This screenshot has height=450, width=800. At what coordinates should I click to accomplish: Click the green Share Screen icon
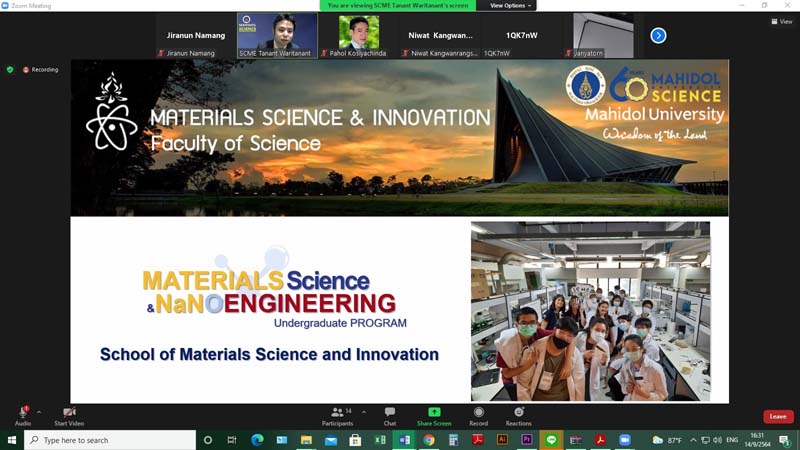[x=434, y=412]
